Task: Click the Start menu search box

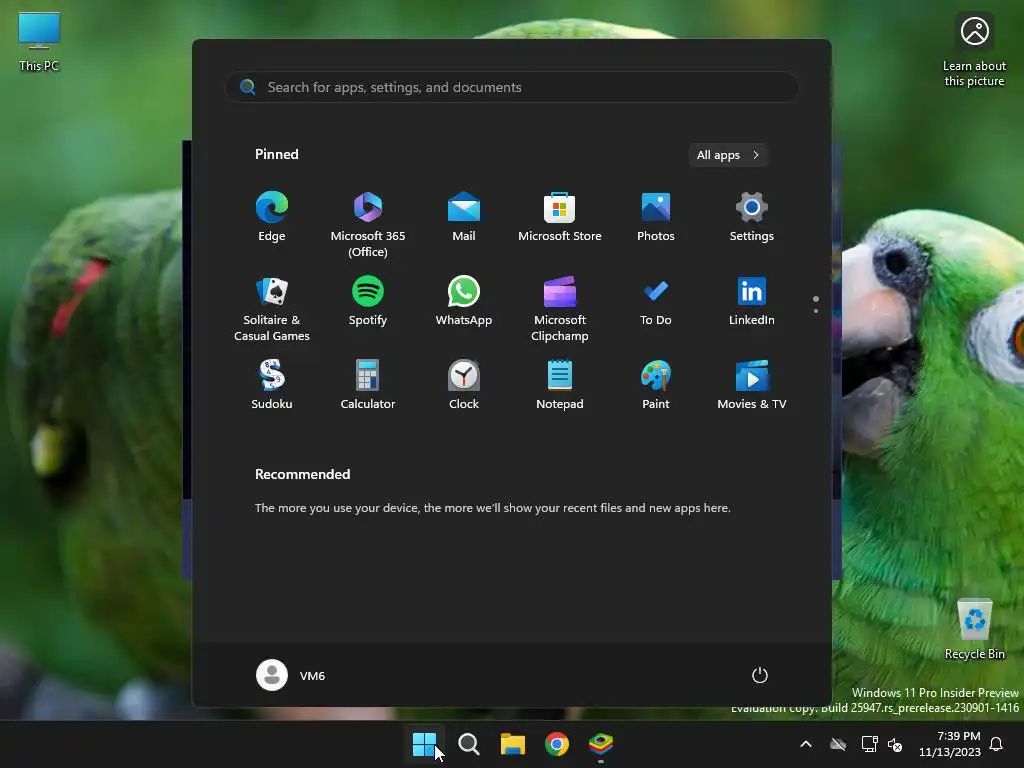Action: 512,87
